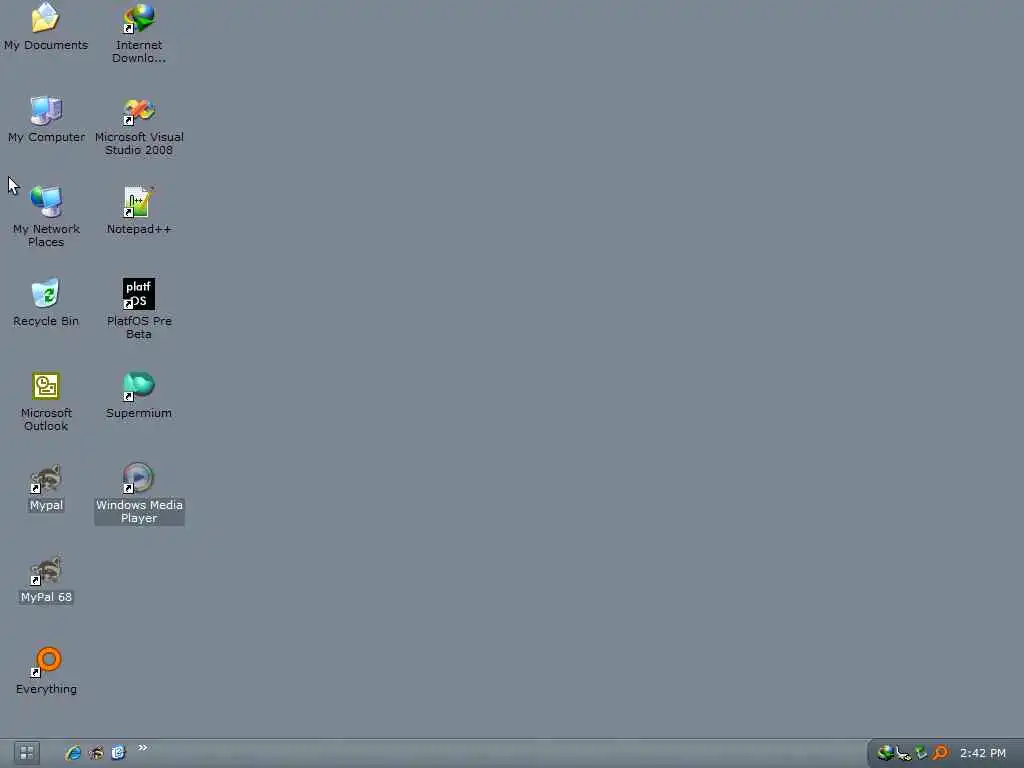Select the Recycle Bin icon
The height and width of the screenshot is (768, 1024).
pyautogui.click(x=46, y=302)
